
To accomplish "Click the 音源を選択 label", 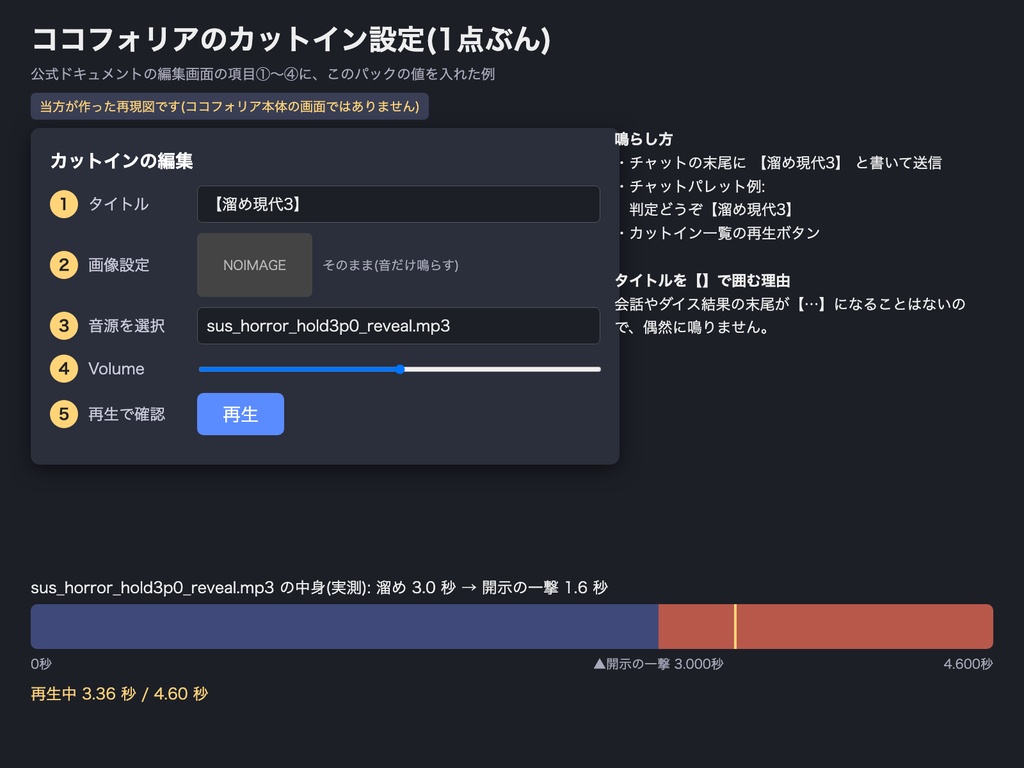I will [127, 326].
